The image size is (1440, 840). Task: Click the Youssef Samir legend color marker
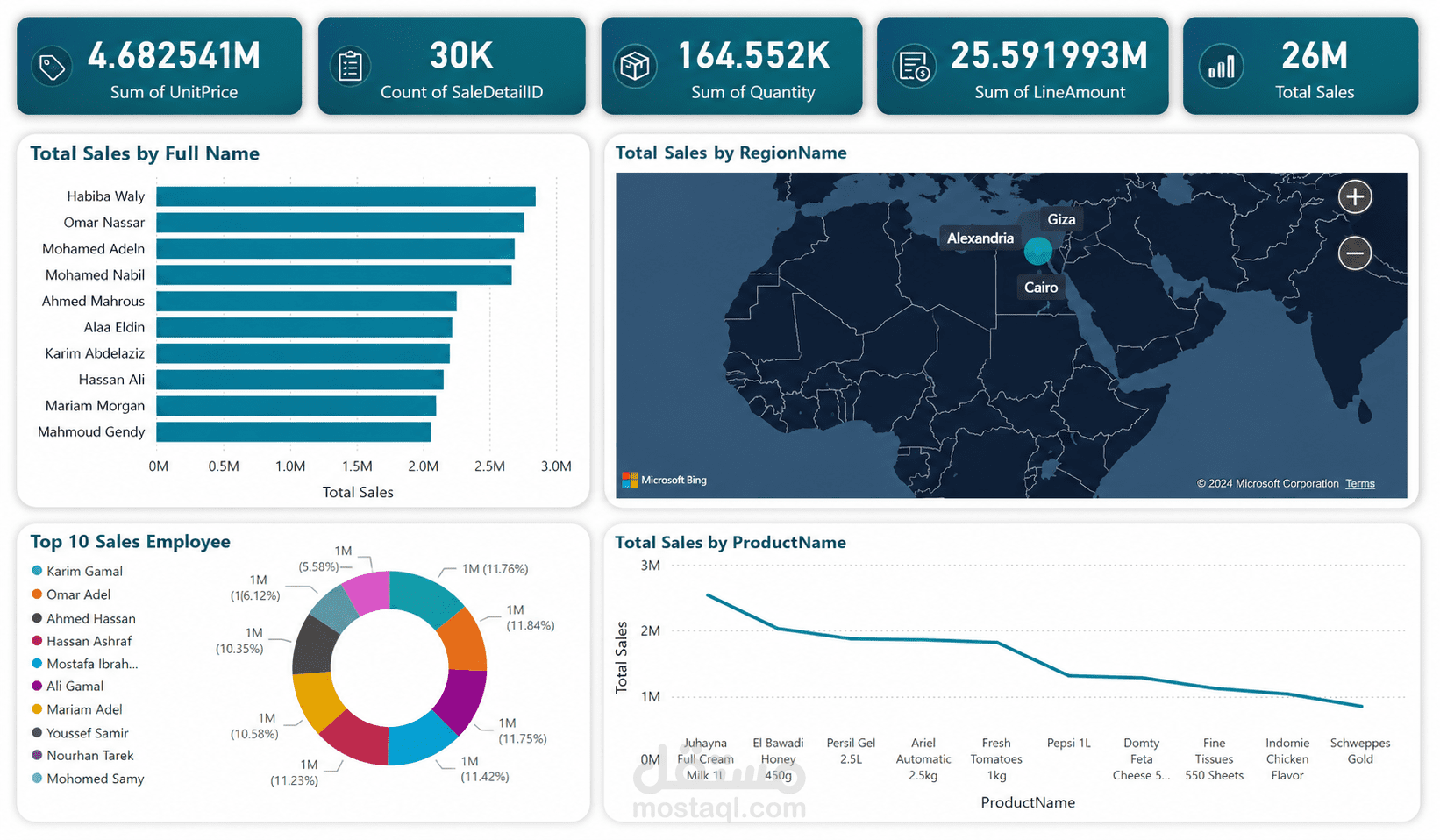click(37, 733)
